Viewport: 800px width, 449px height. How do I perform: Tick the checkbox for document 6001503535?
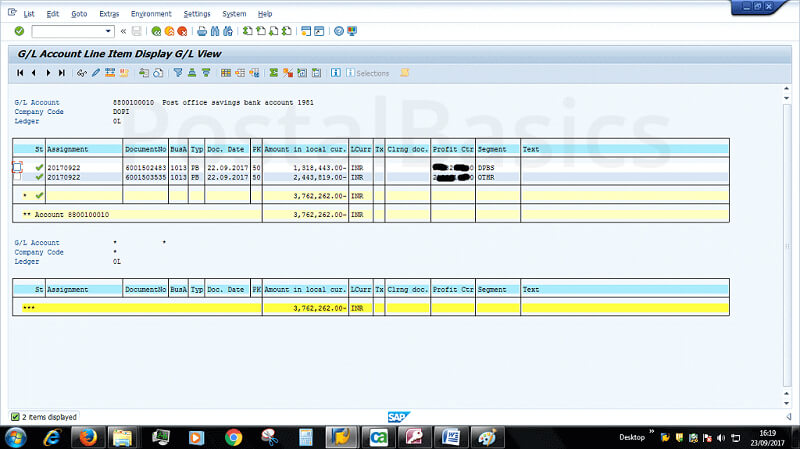click(x=17, y=177)
